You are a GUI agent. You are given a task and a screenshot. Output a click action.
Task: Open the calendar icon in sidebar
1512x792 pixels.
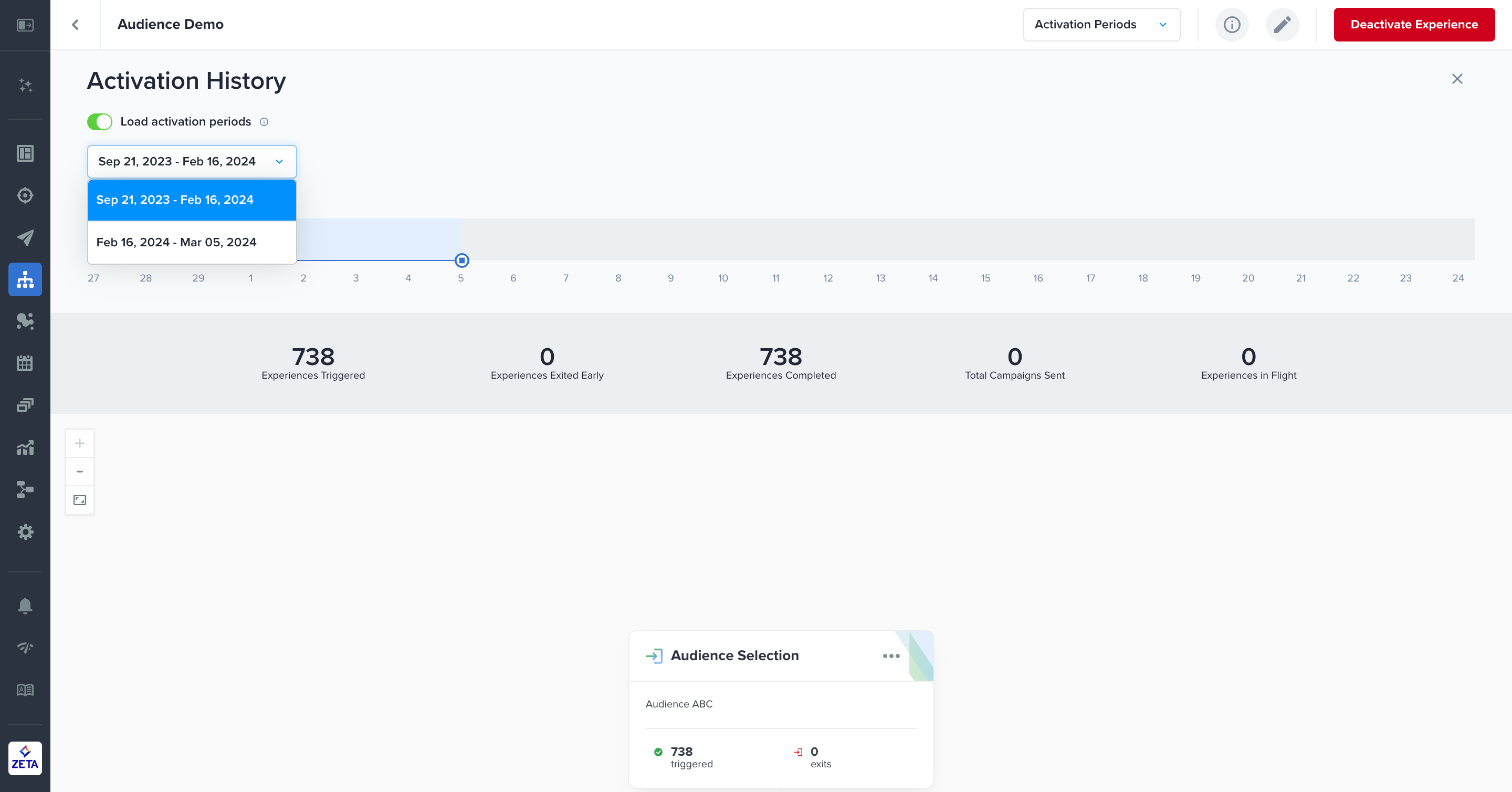click(25, 363)
